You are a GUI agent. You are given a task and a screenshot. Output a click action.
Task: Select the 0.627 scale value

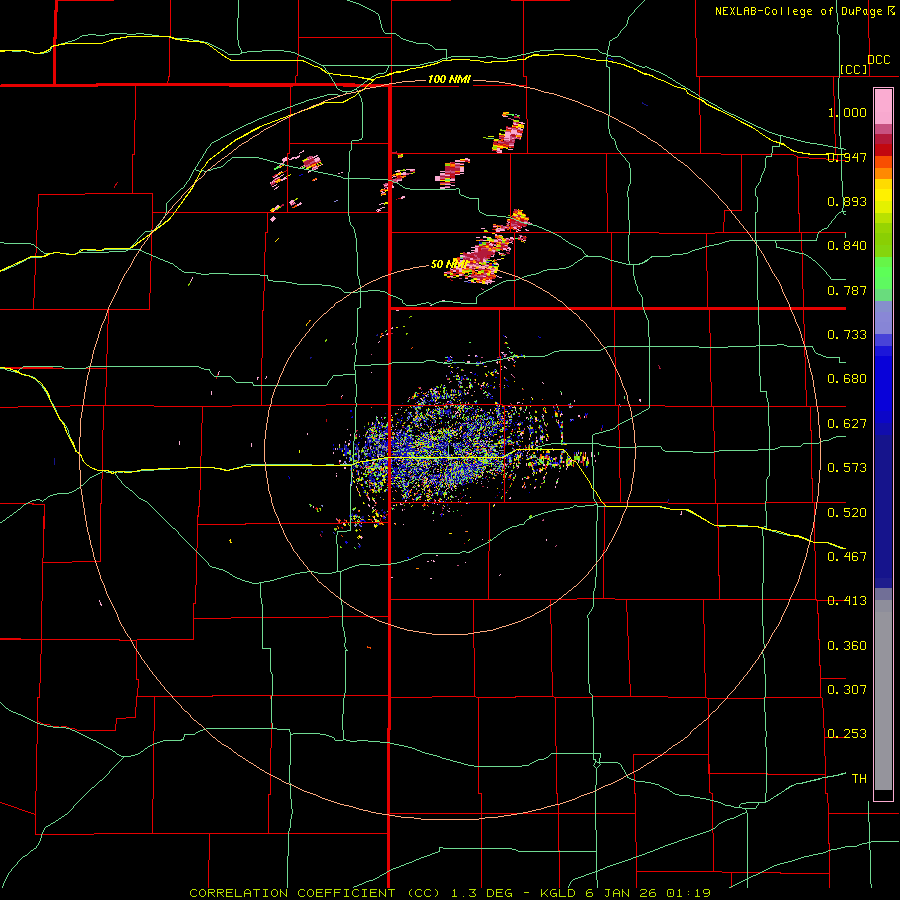coord(847,424)
